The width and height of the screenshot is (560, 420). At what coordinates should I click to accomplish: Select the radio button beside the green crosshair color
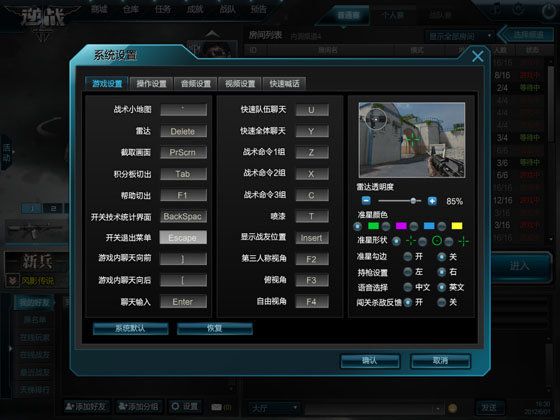[x=358, y=226]
